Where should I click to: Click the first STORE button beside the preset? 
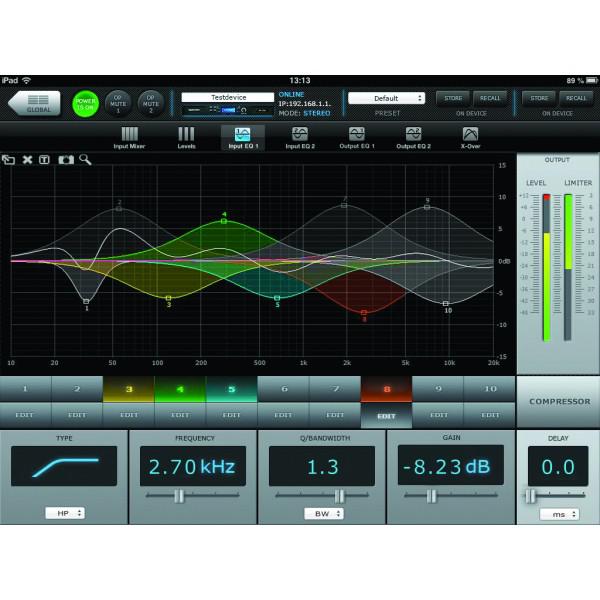453,98
